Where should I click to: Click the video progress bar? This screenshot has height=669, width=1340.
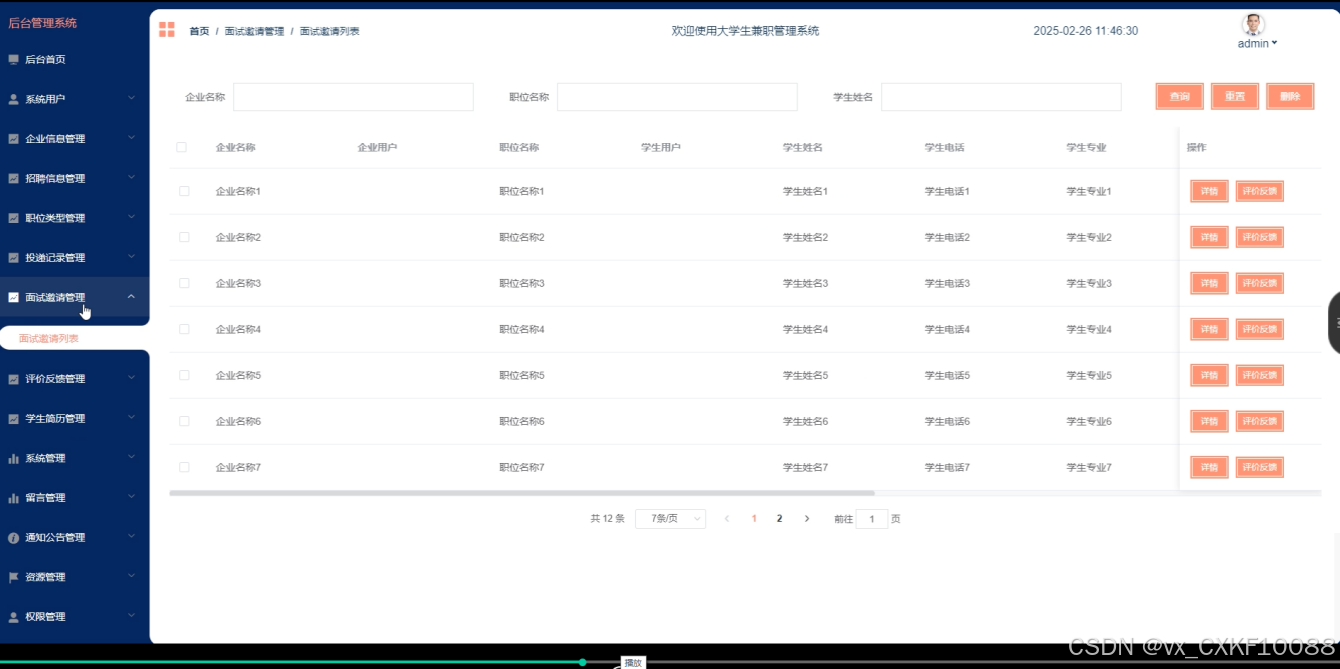pos(670,662)
